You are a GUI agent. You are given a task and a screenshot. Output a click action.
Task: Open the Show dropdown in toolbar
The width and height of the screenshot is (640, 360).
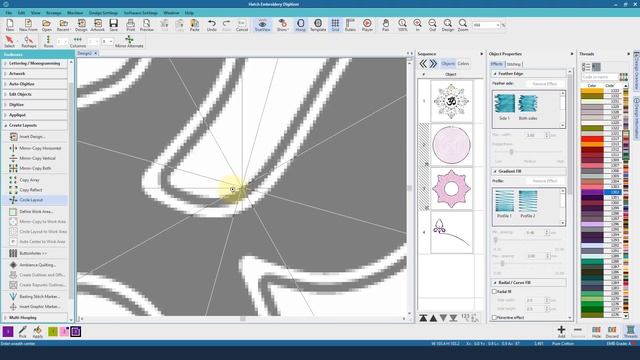click(x=282, y=25)
